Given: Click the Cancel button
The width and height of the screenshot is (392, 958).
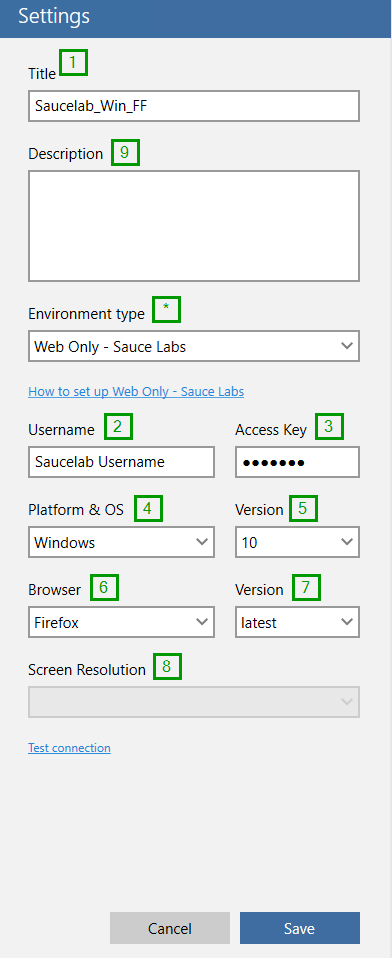Looking at the screenshot, I should (170, 929).
